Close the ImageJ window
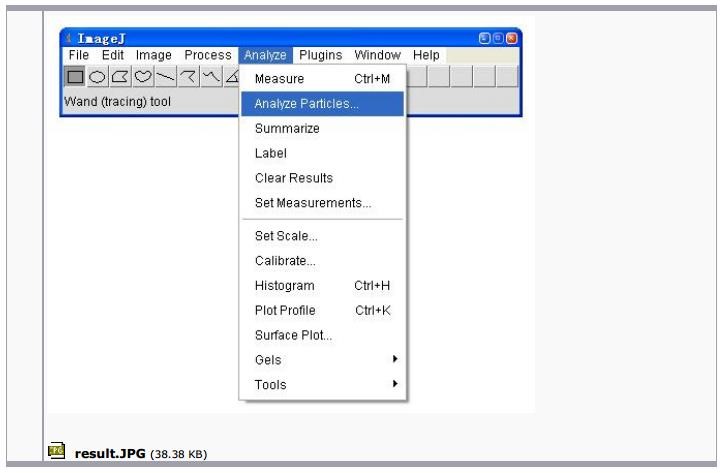 coord(511,38)
